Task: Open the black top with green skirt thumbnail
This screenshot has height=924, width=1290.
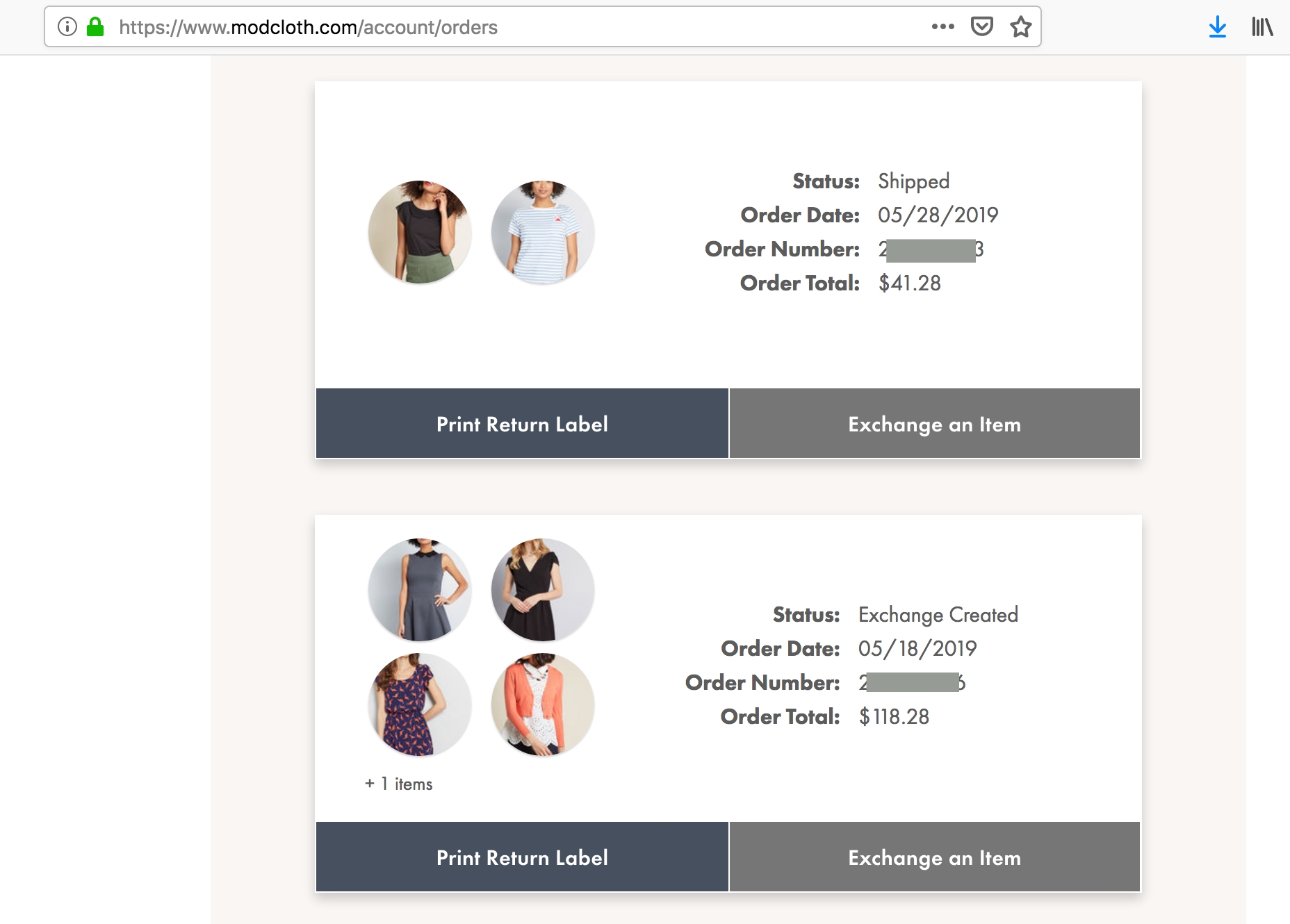Action: click(x=420, y=232)
